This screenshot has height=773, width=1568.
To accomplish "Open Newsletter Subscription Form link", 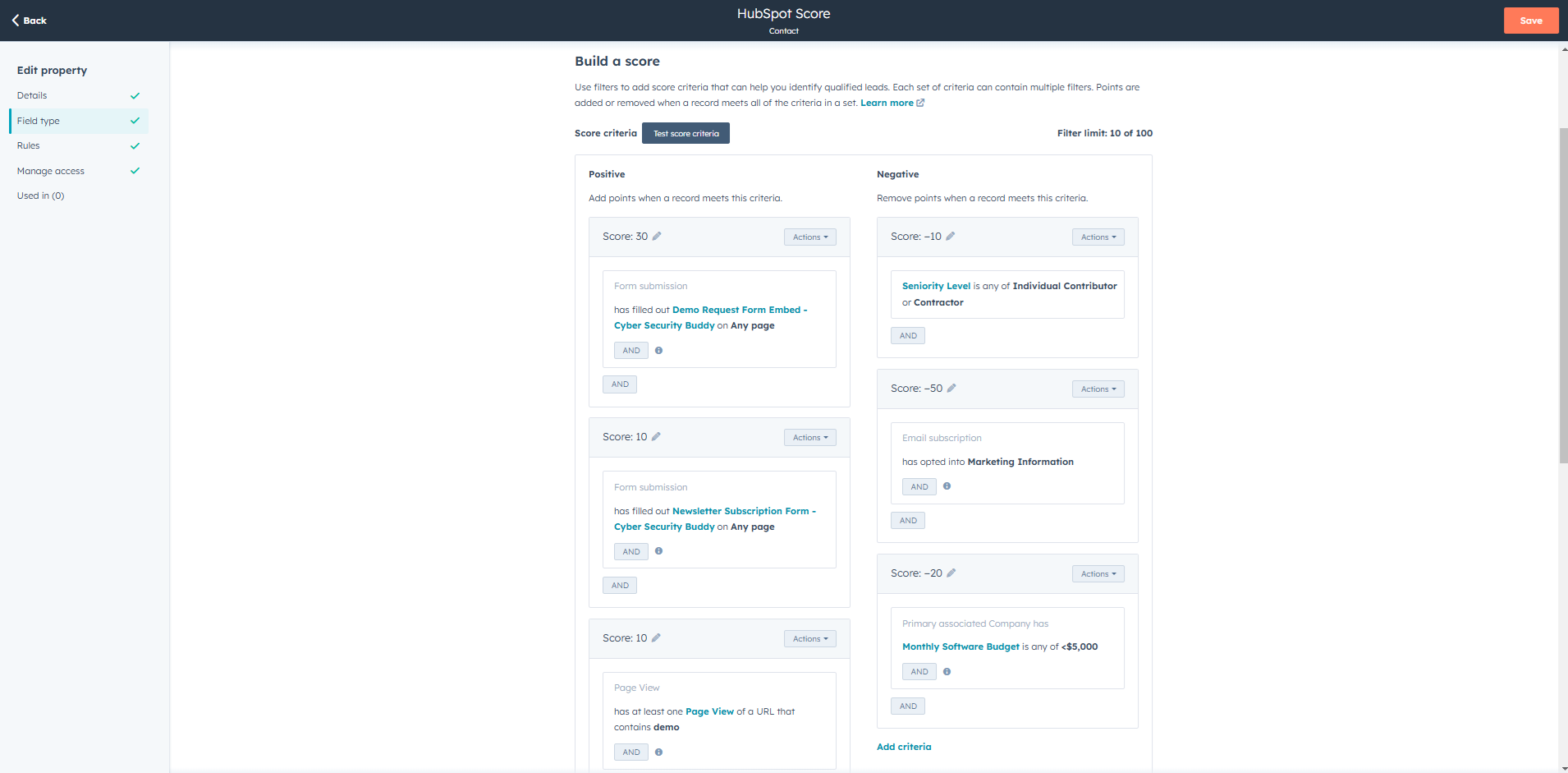I will [x=715, y=519].
